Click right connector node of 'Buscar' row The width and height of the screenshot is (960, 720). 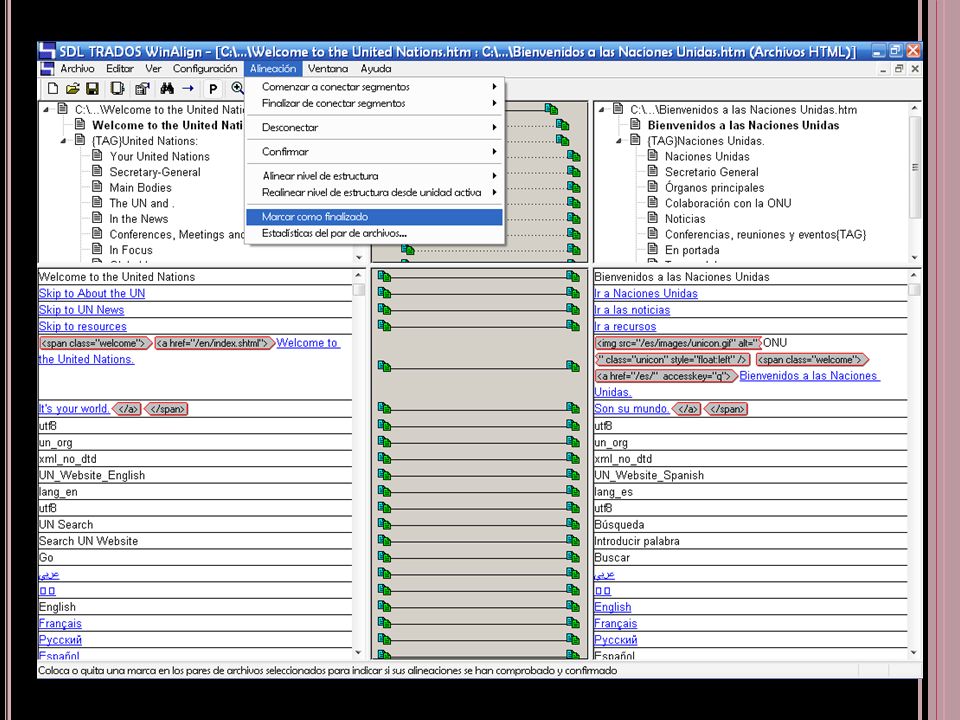pyautogui.click(x=573, y=557)
